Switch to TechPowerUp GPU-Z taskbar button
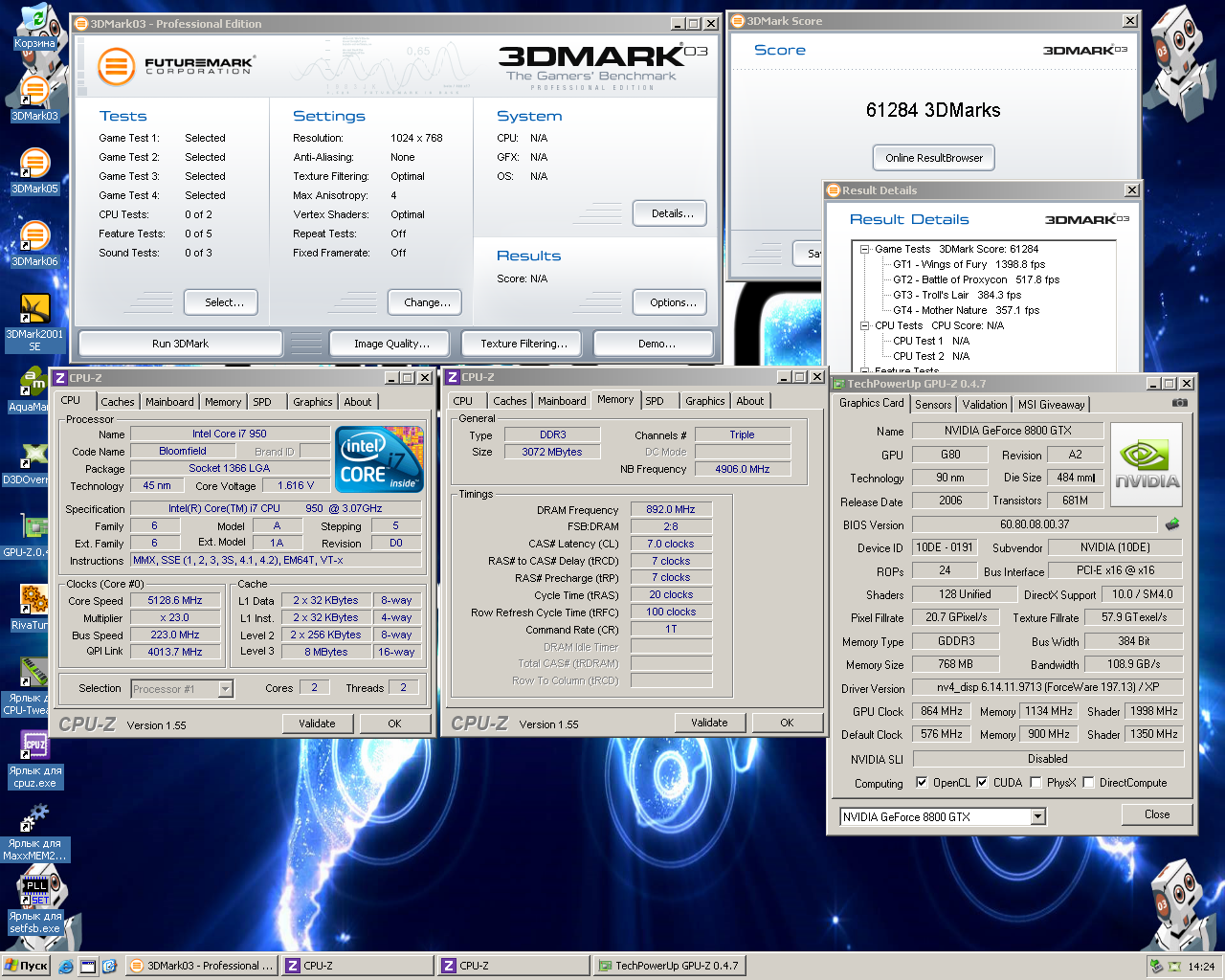This screenshot has width=1225, height=980. [668, 966]
